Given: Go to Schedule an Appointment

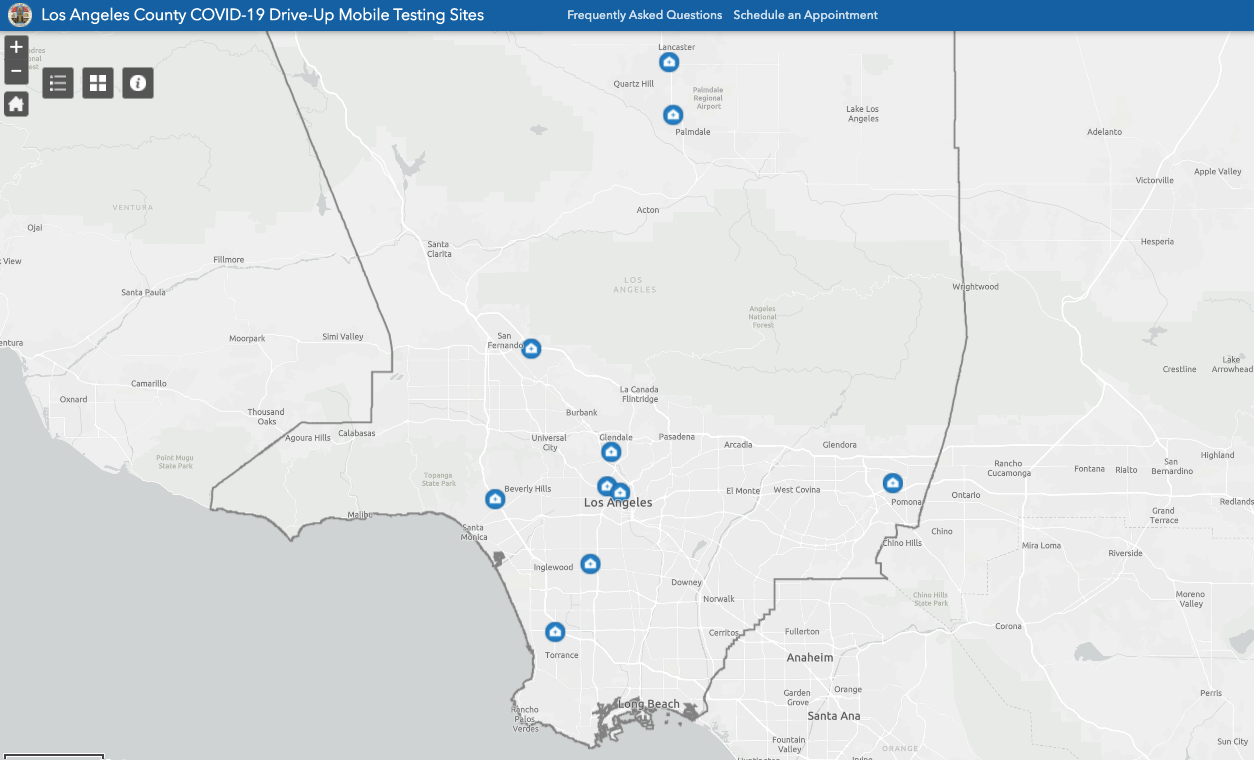Looking at the screenshot, I should click(x=805, y=15).
